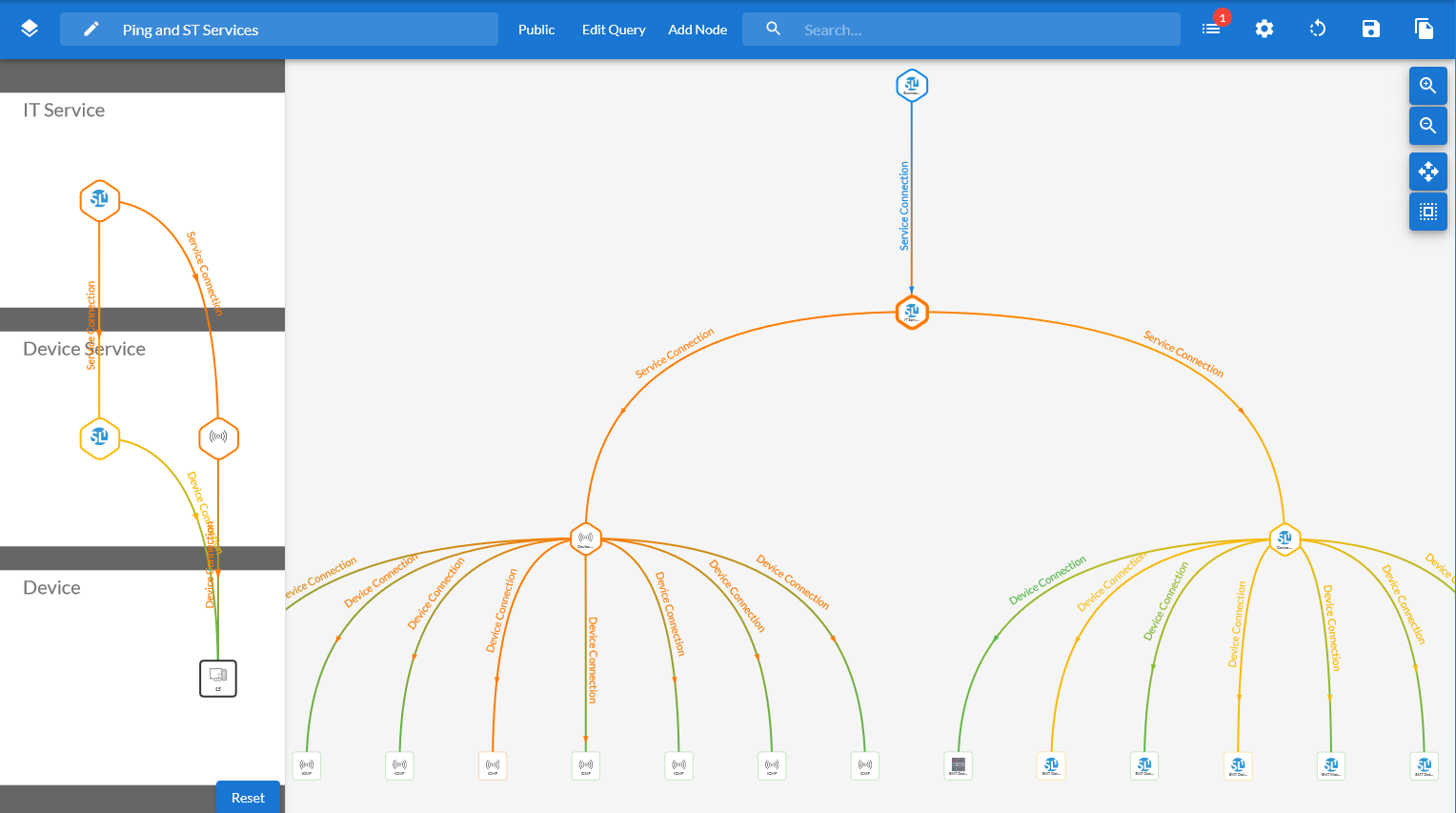
Task: Open the Edit Query menu item
Action: coord(614,30)
